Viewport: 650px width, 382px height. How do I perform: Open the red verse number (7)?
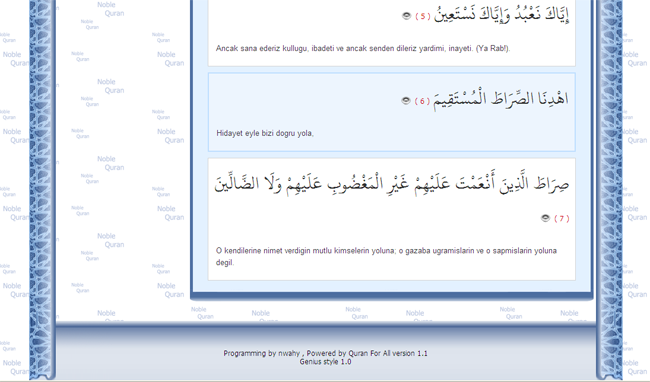coord(562,219)
